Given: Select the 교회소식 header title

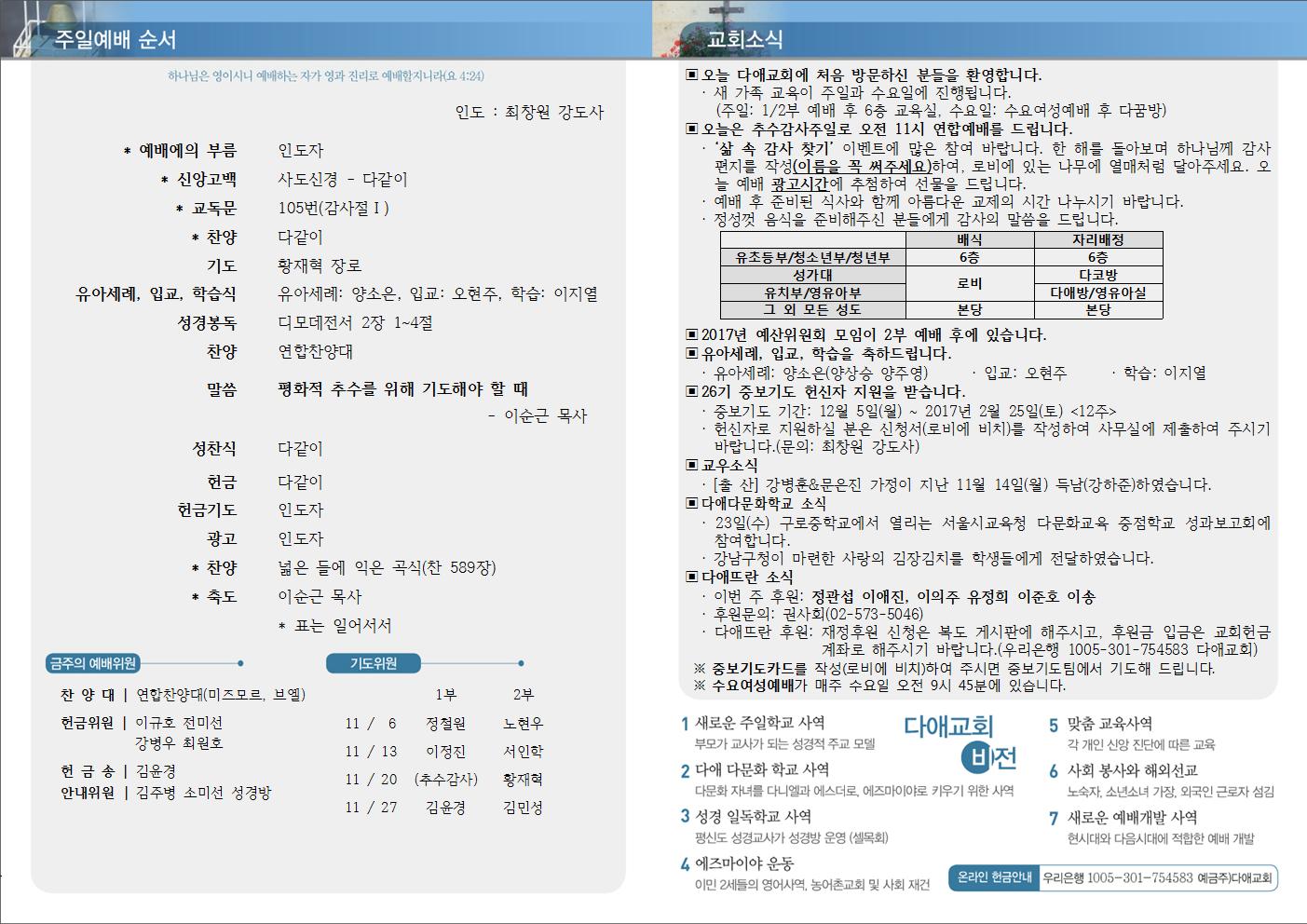Looking at the screenshot, I should 745,39.
